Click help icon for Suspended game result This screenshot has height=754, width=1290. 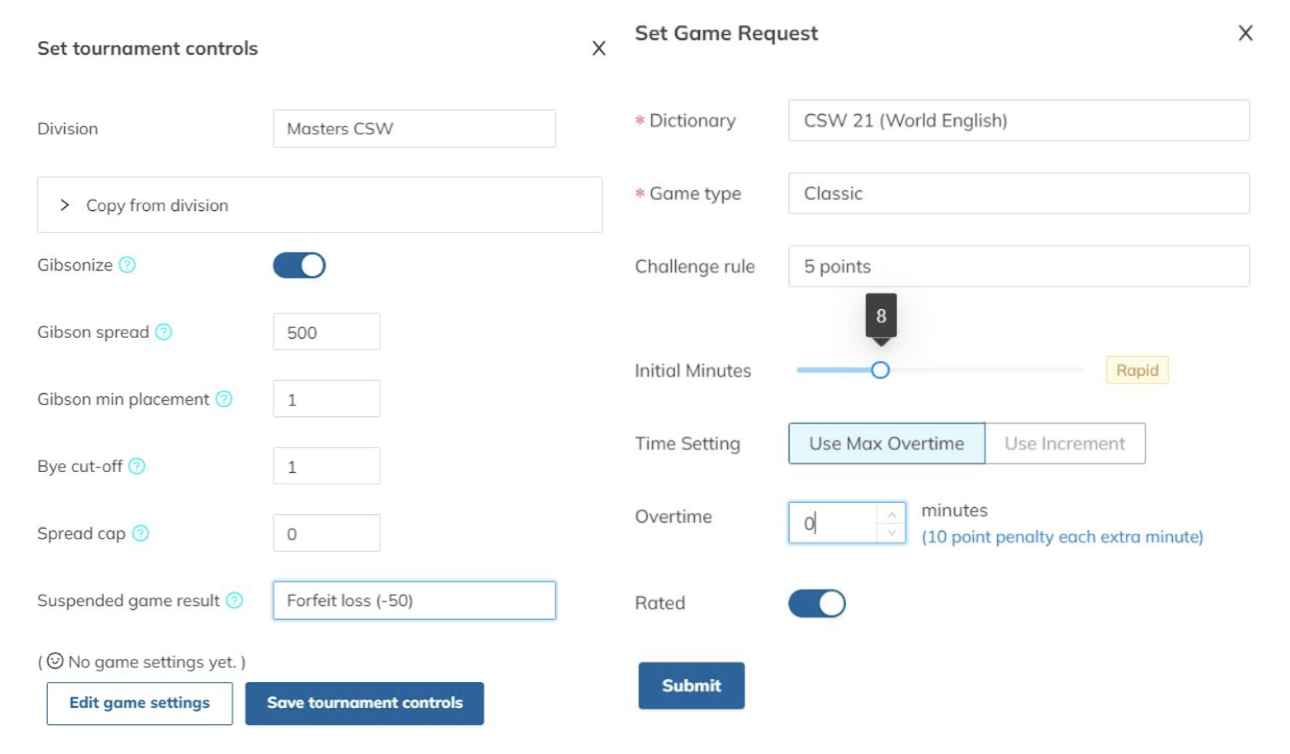click(234, 600)
